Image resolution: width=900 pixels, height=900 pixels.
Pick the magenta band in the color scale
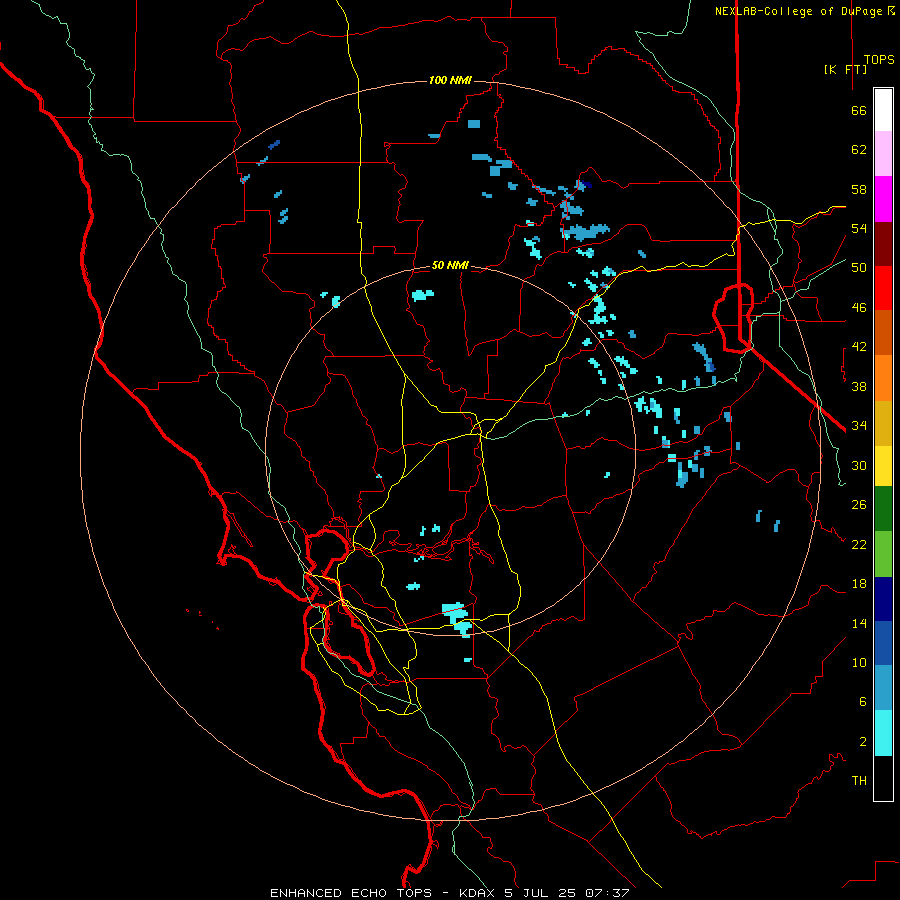pyautogui.click(x=883, y=199)
